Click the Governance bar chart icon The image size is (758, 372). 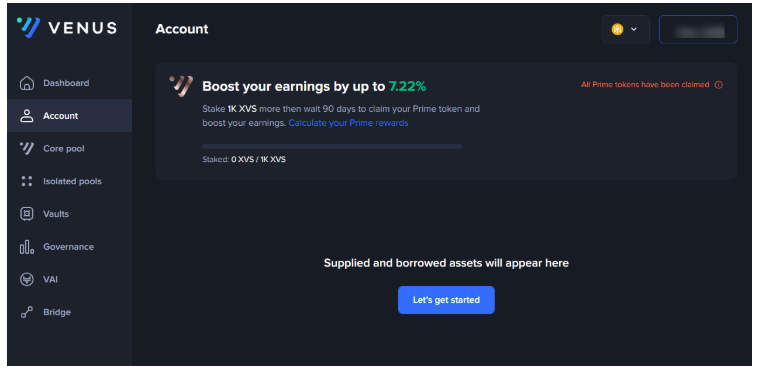(27, 247)
